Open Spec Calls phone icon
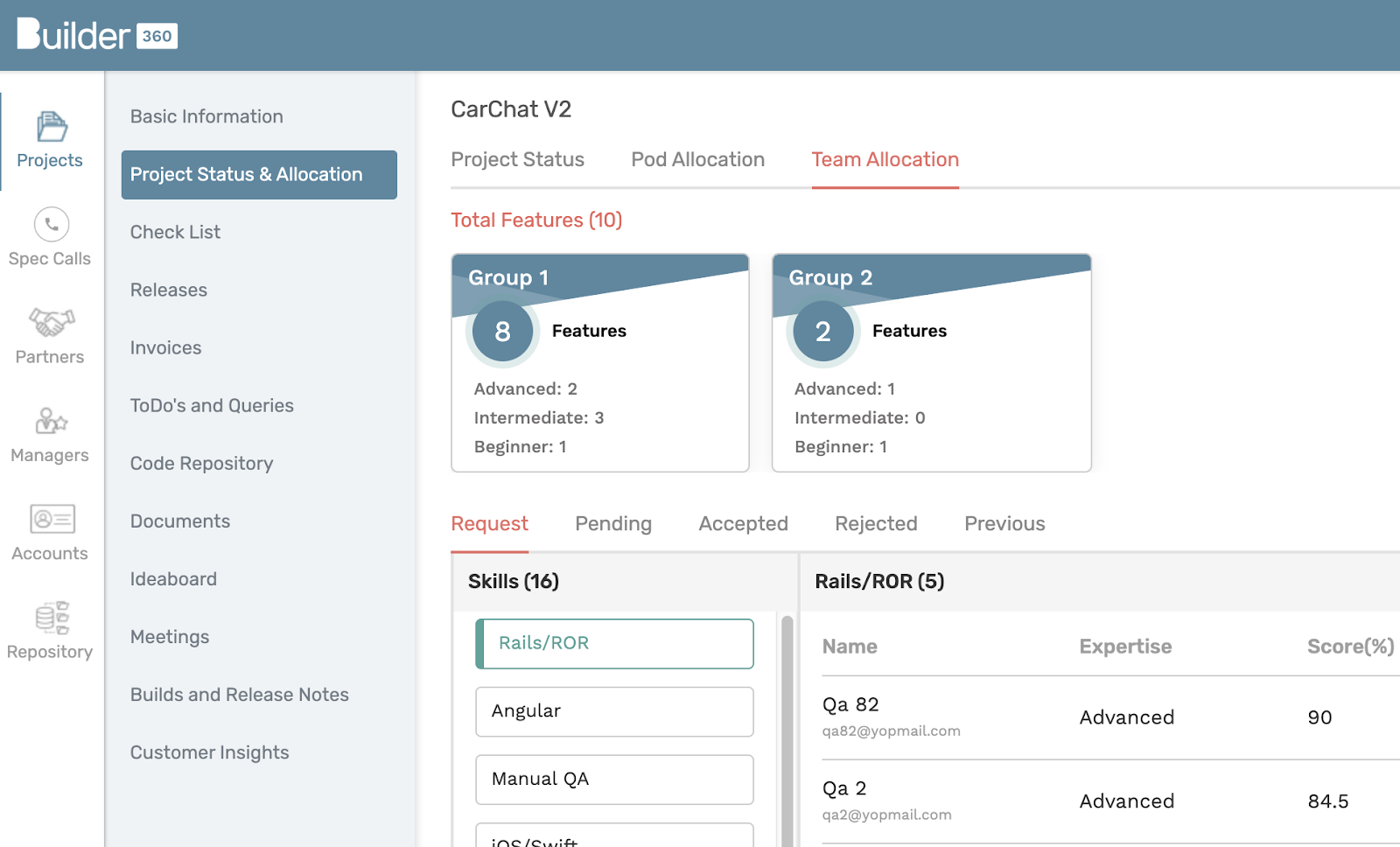This screenshot has height=847, width=1400. pyautogui.click(x=52, y=225)
